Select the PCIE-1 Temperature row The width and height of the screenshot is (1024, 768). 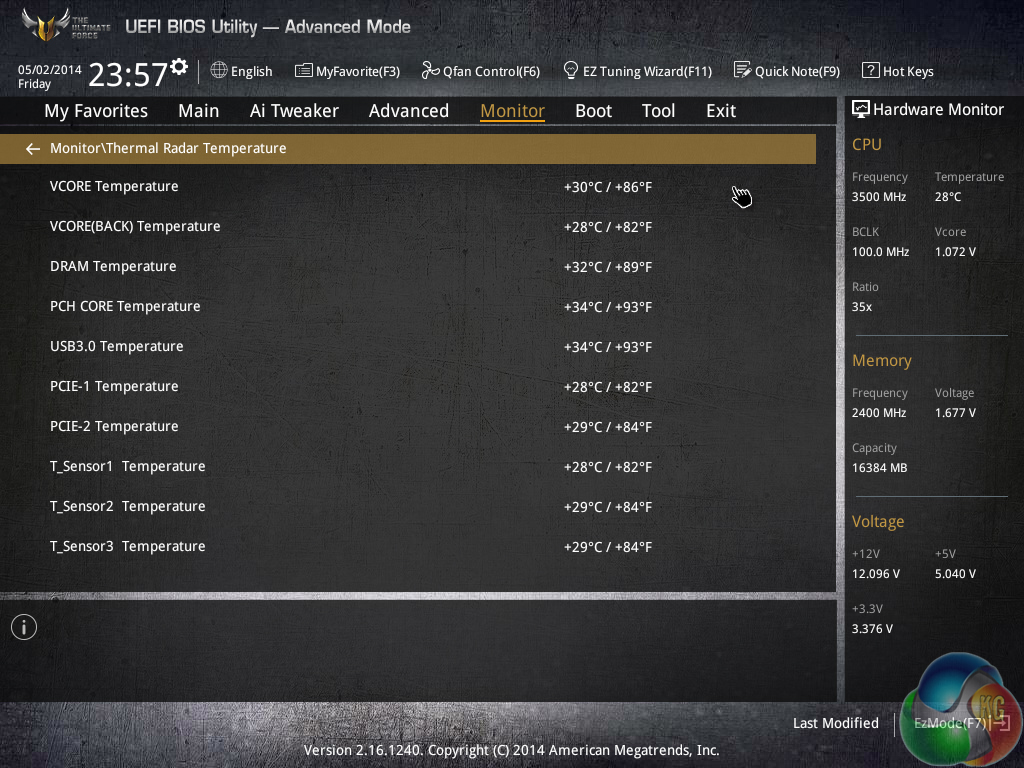click(408, 387)
